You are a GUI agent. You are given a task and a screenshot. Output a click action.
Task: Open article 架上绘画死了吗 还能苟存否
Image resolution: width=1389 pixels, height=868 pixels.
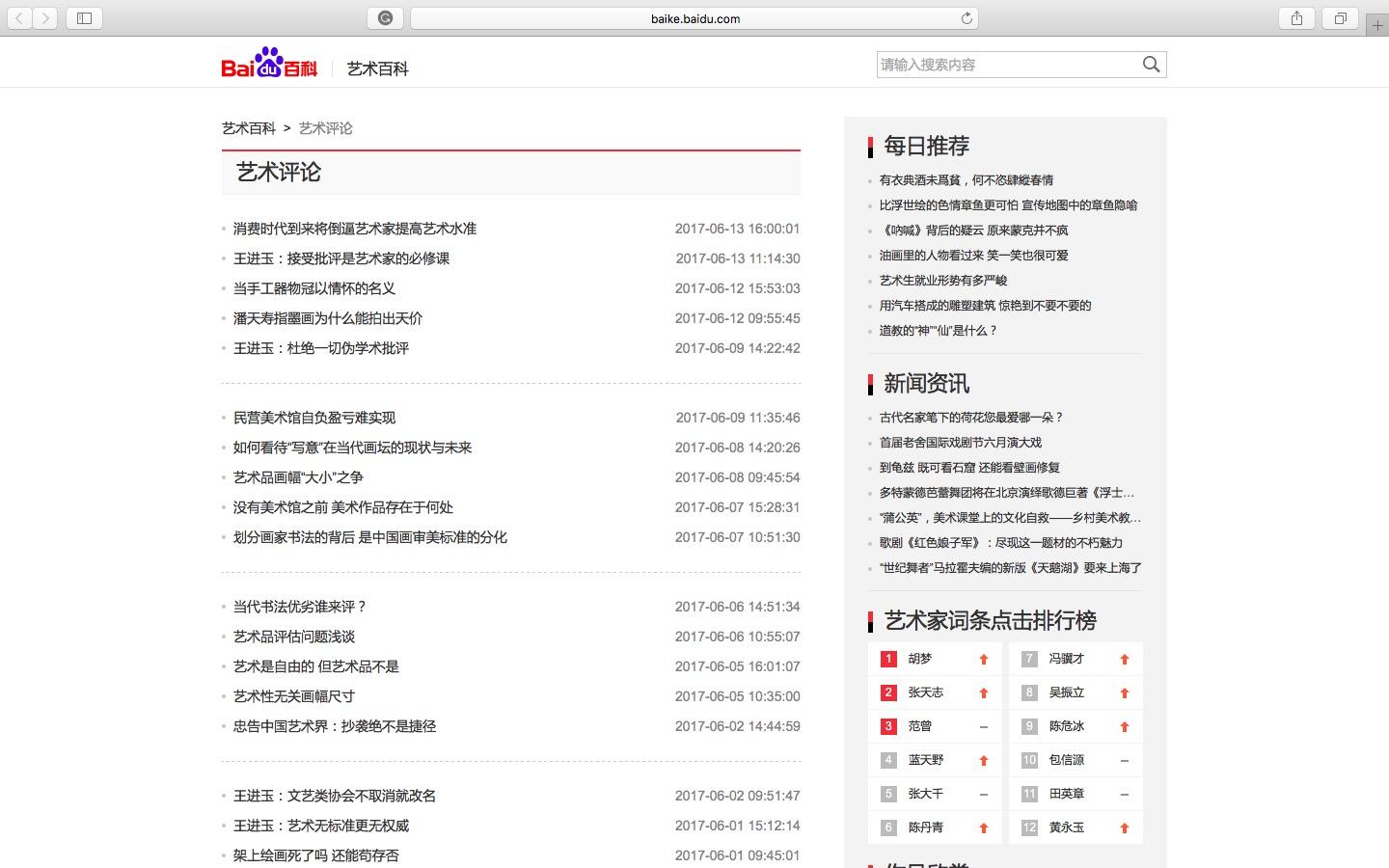(316, 855)
